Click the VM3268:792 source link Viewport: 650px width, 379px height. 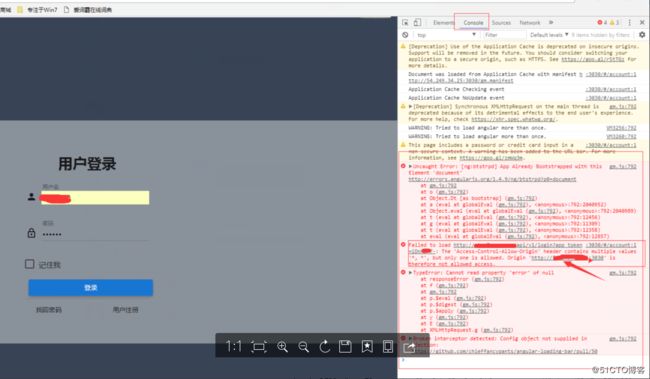621,136
